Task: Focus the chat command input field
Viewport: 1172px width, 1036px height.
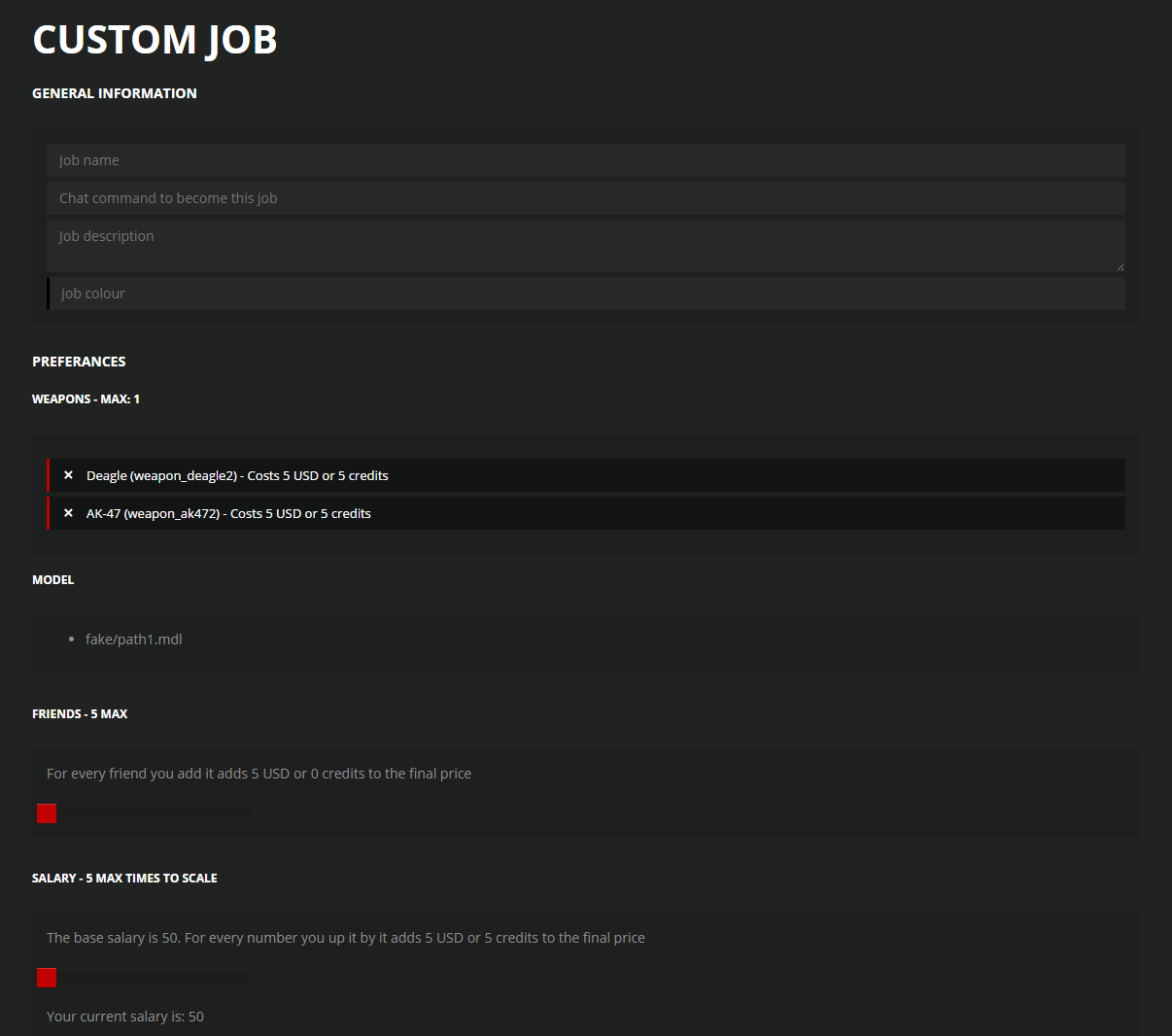Action: (585, 198)
